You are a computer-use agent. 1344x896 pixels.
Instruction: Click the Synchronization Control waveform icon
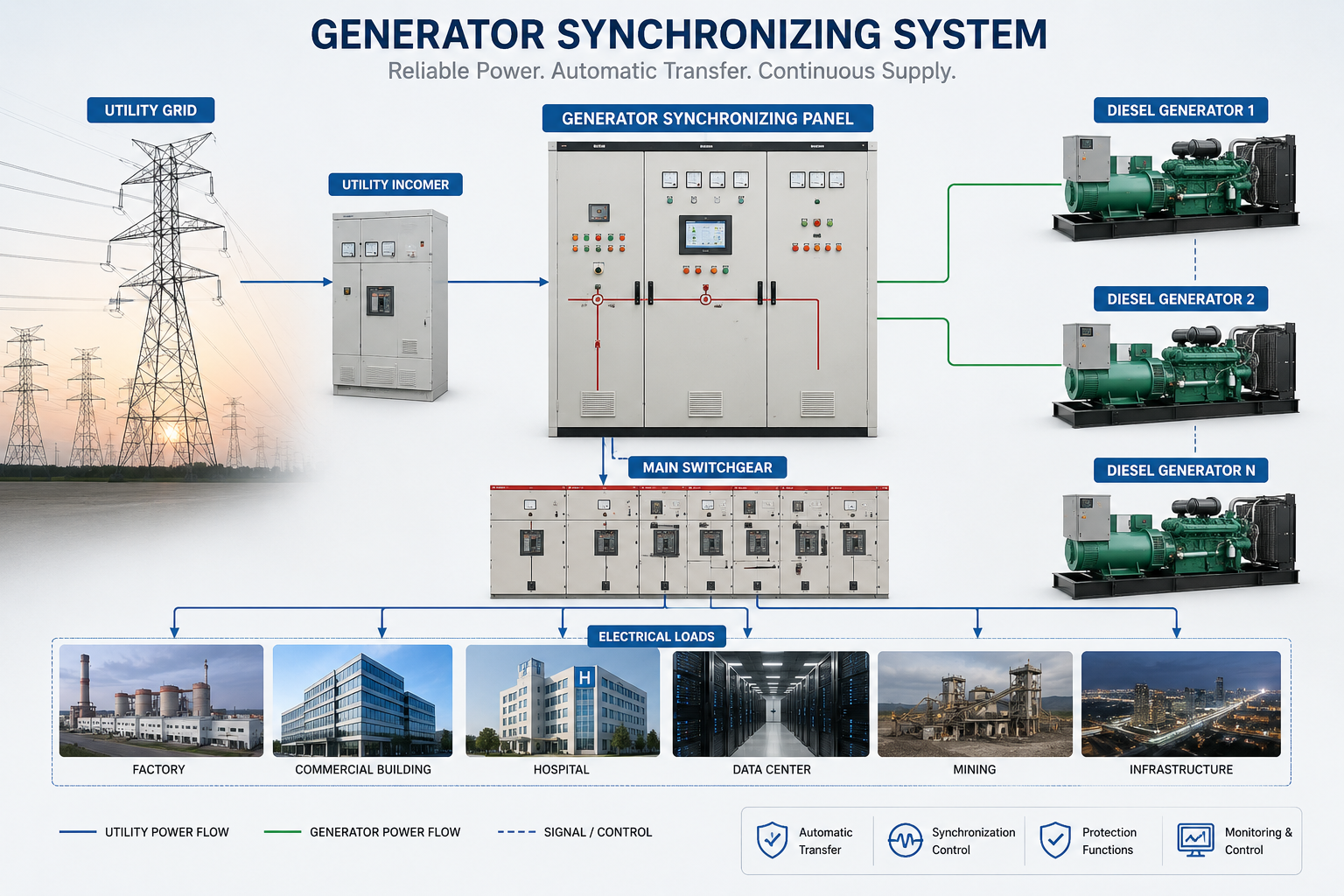[x=905, y=840]
